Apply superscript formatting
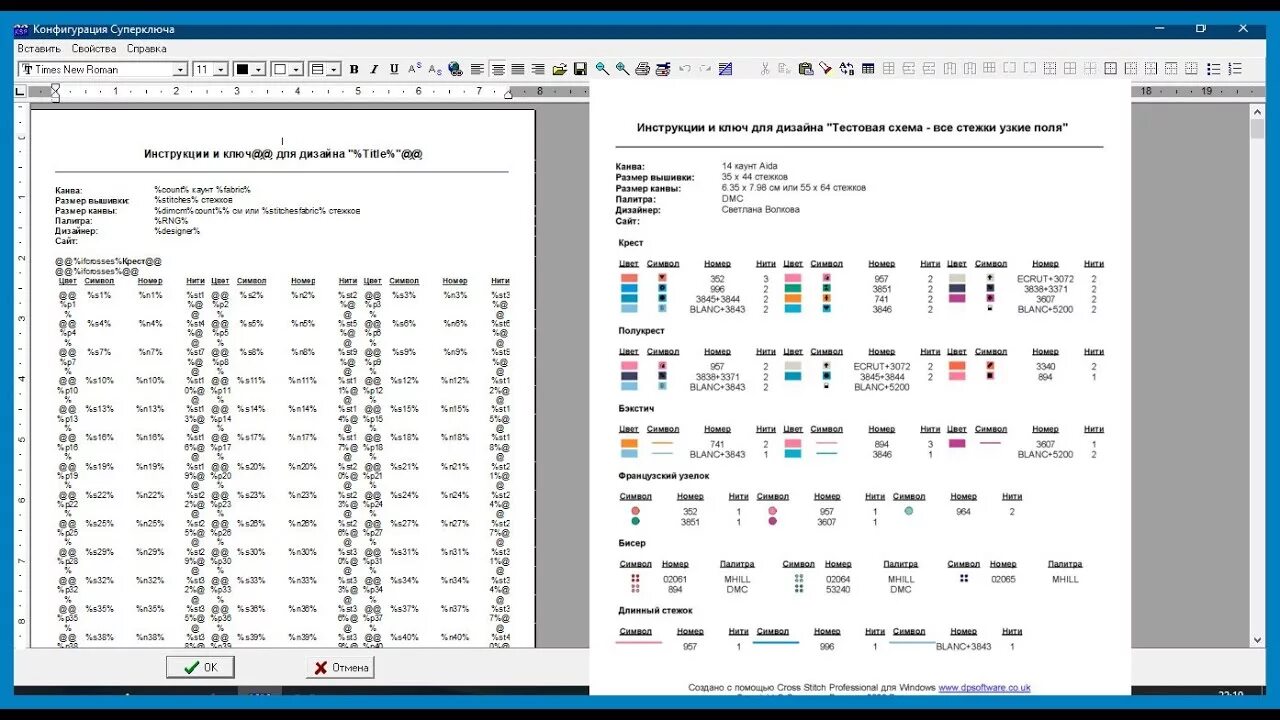Image resolution: width=1280 pixels, height=720 pixels. pyautogui.click(x=415, y=69)
